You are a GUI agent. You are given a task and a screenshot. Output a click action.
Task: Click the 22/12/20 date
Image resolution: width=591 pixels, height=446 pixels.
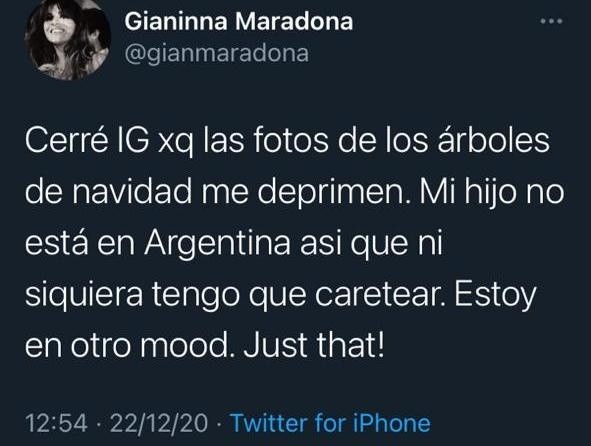(159, 423)
